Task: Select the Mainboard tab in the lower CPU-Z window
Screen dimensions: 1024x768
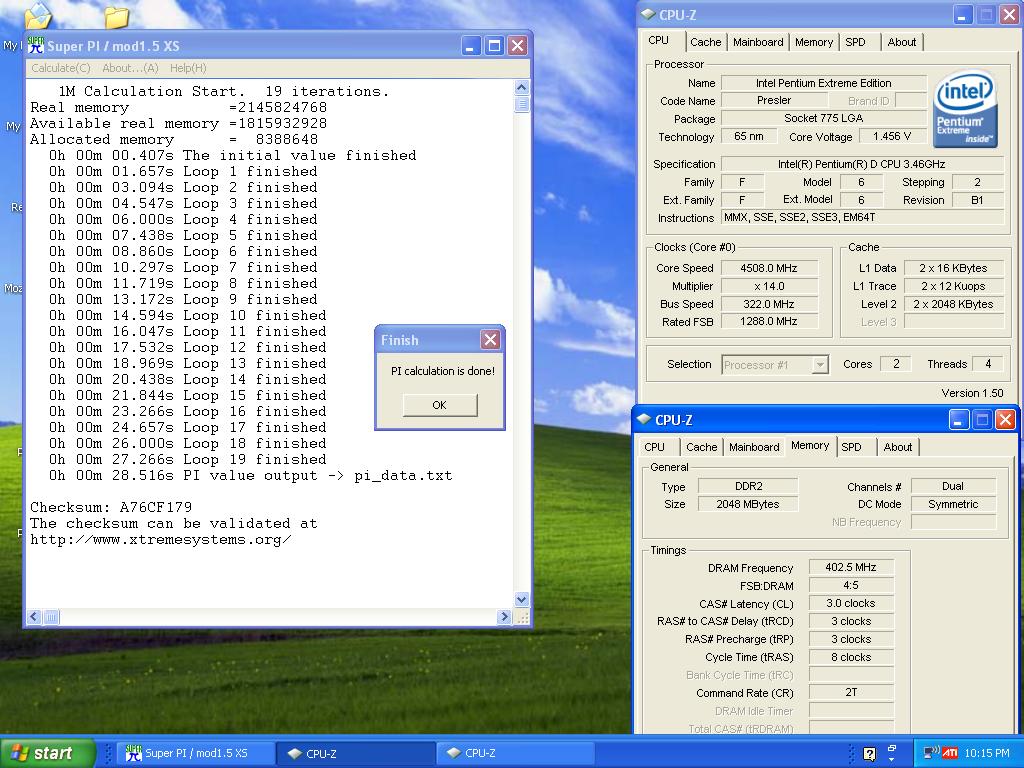Action: (754, 447)
